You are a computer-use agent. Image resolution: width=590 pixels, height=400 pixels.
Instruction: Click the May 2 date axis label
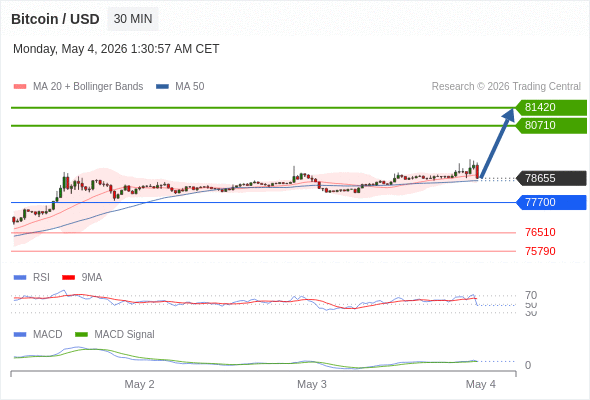pyautogui.click(x=139, y=385)
